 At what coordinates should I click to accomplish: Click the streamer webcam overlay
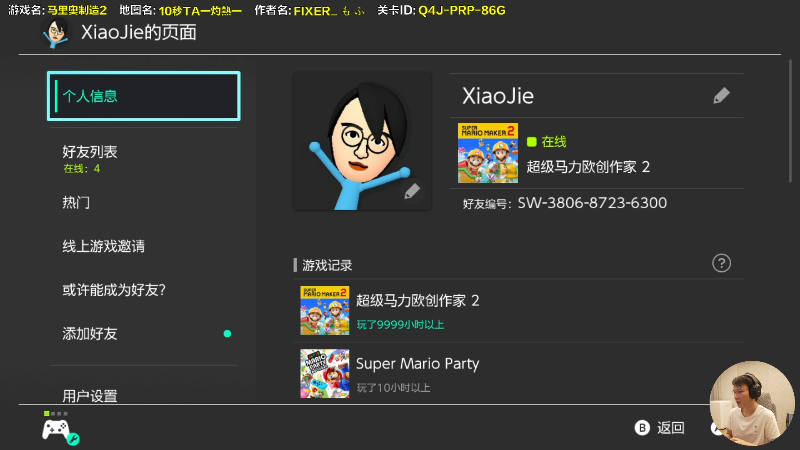click(753, 403)
